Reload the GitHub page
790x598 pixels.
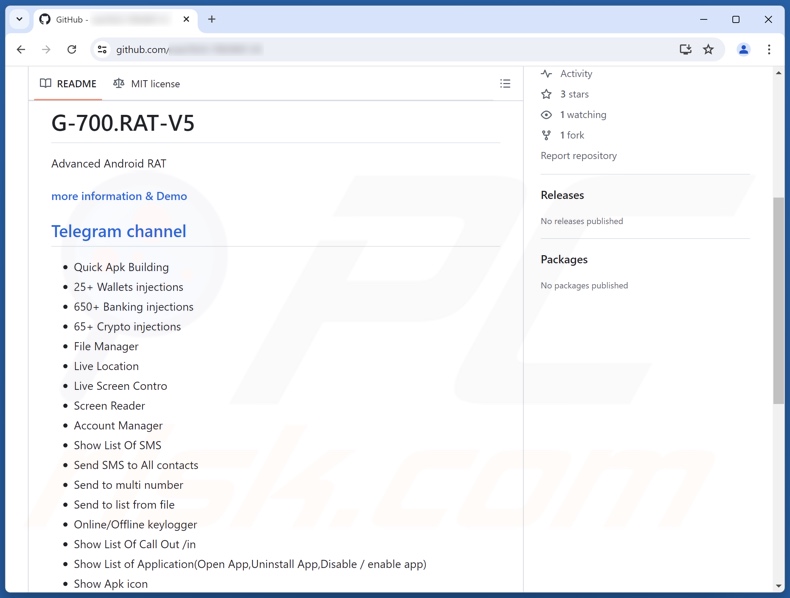click(x=72, y=49)
